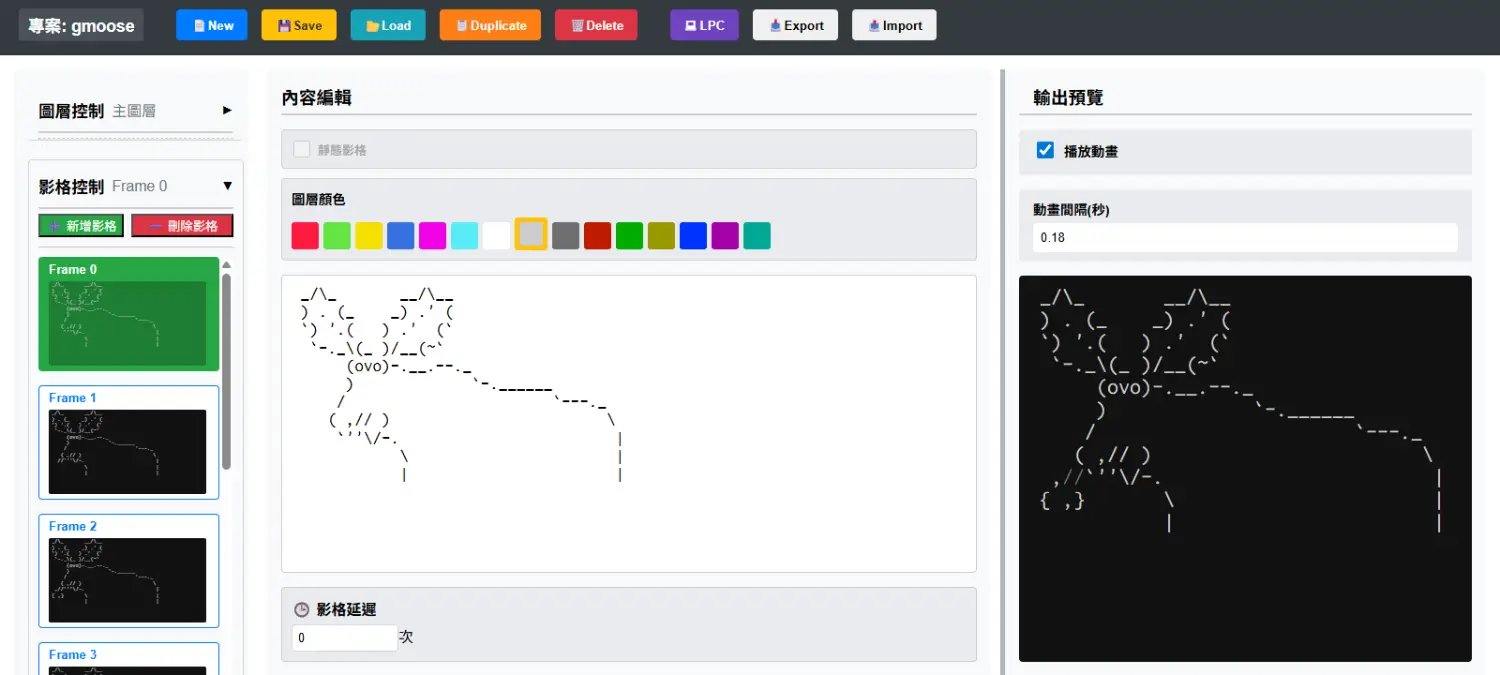Choose the cyan layer color swatch
This screenshot has width=1500, height=675.
(464, 236)
